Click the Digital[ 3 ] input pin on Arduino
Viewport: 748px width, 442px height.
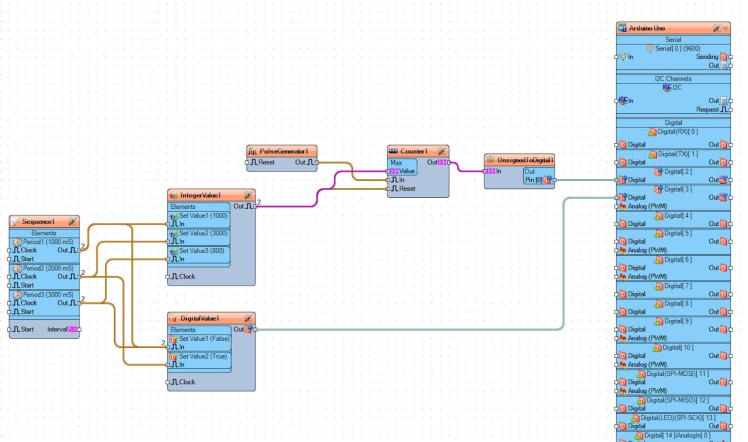(x=616, y=197)
